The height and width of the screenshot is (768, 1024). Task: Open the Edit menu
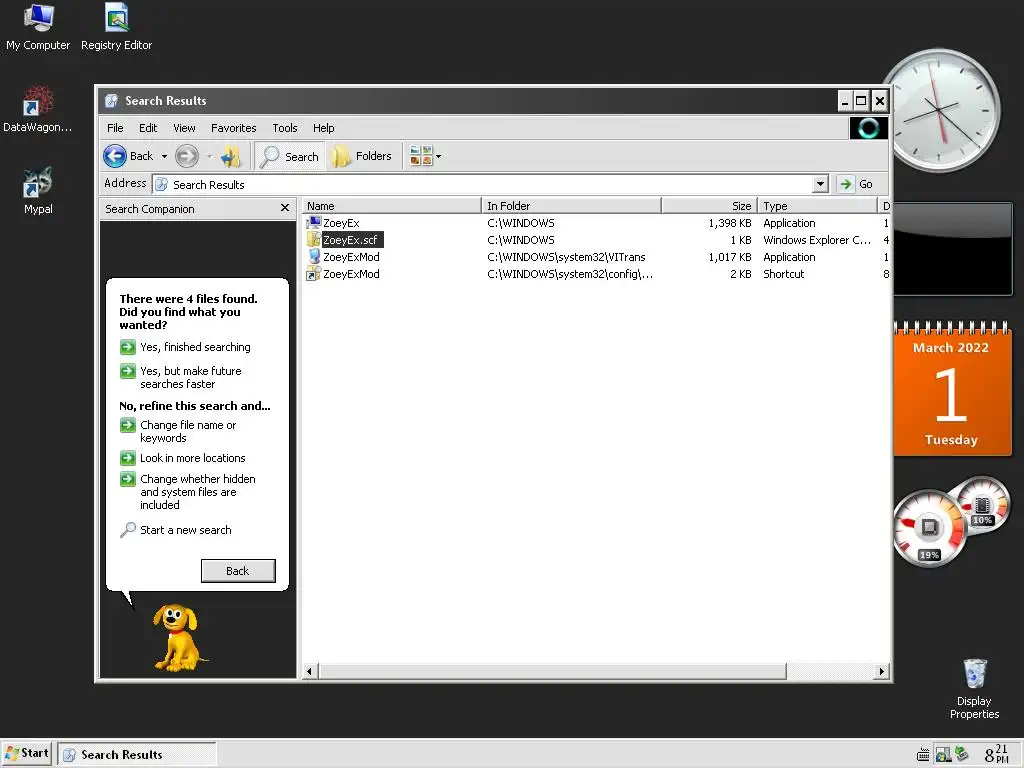pyautogui.click(x=148, y=128)
